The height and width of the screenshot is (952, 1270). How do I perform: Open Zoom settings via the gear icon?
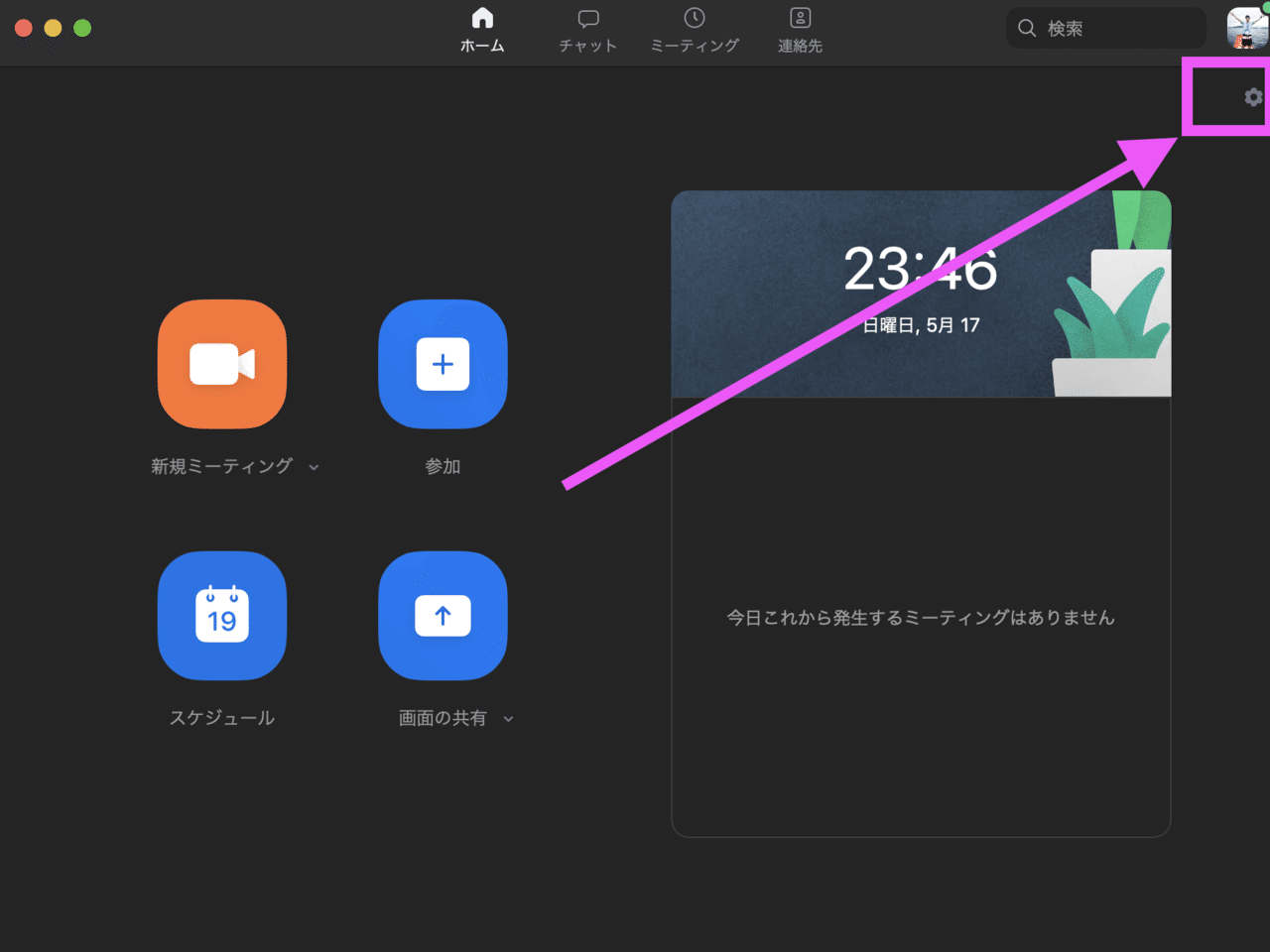[x=1252, y=96]
